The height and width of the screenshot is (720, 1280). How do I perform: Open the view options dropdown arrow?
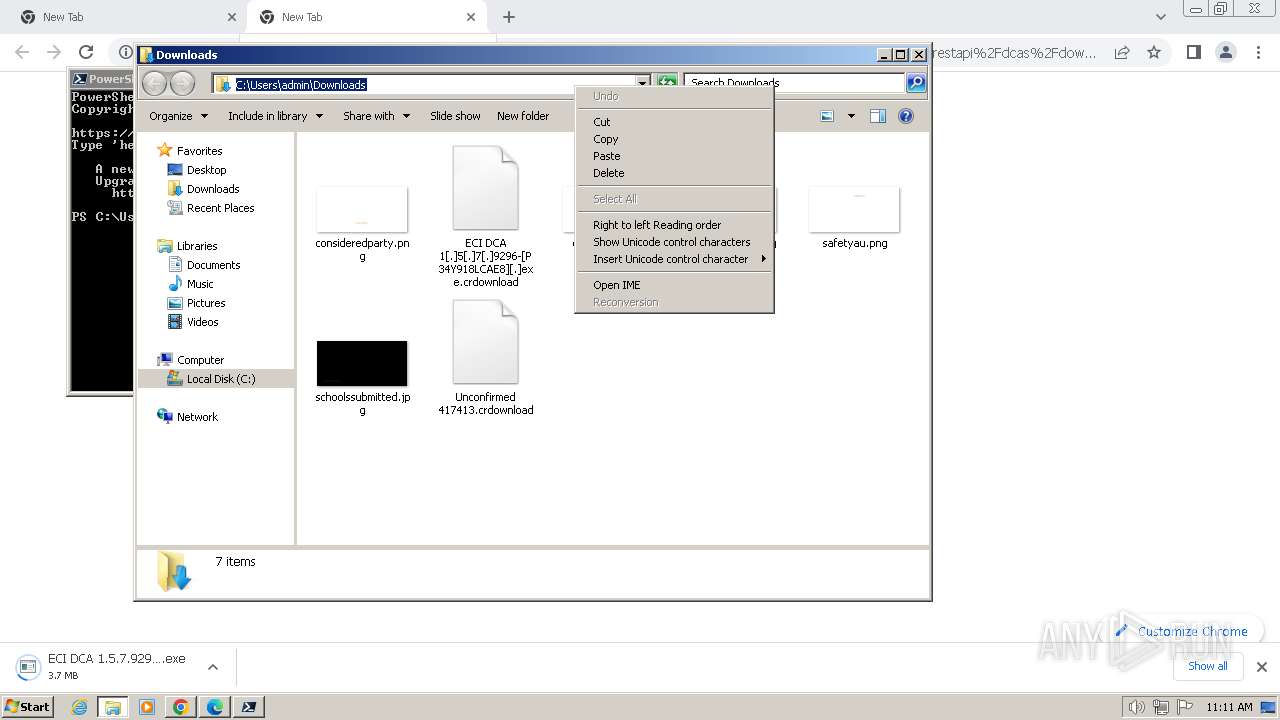(851, 116)
